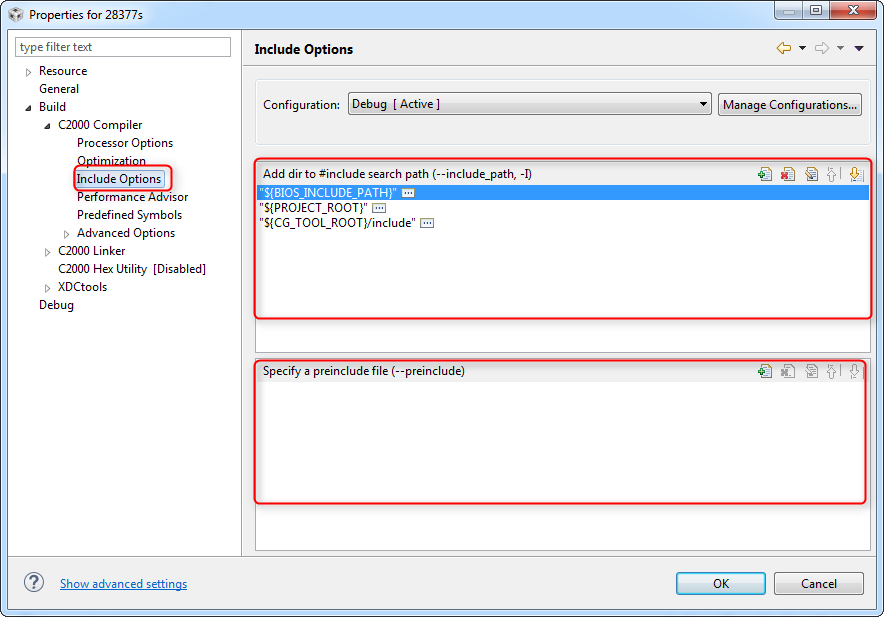Maximize the Properties for 28377s window
This screenshot has width=884, height=617.
pyautogui.click(x=816, y=10)
